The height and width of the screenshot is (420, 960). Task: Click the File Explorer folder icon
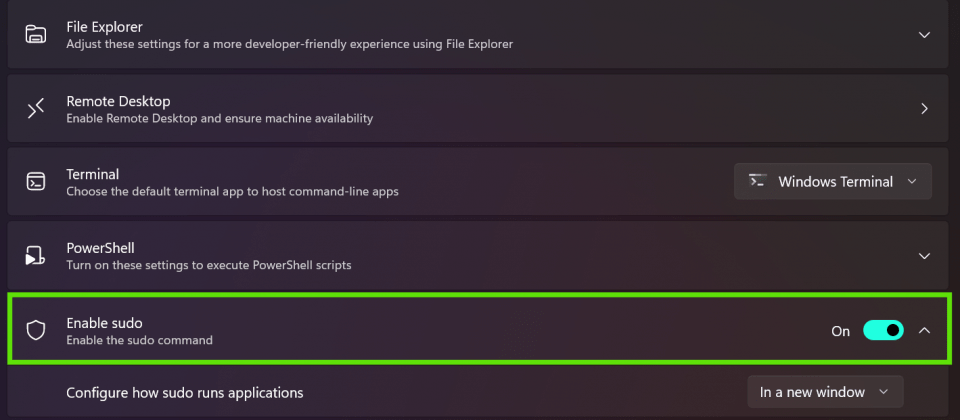pyautogui.click(x=36, y=34)
